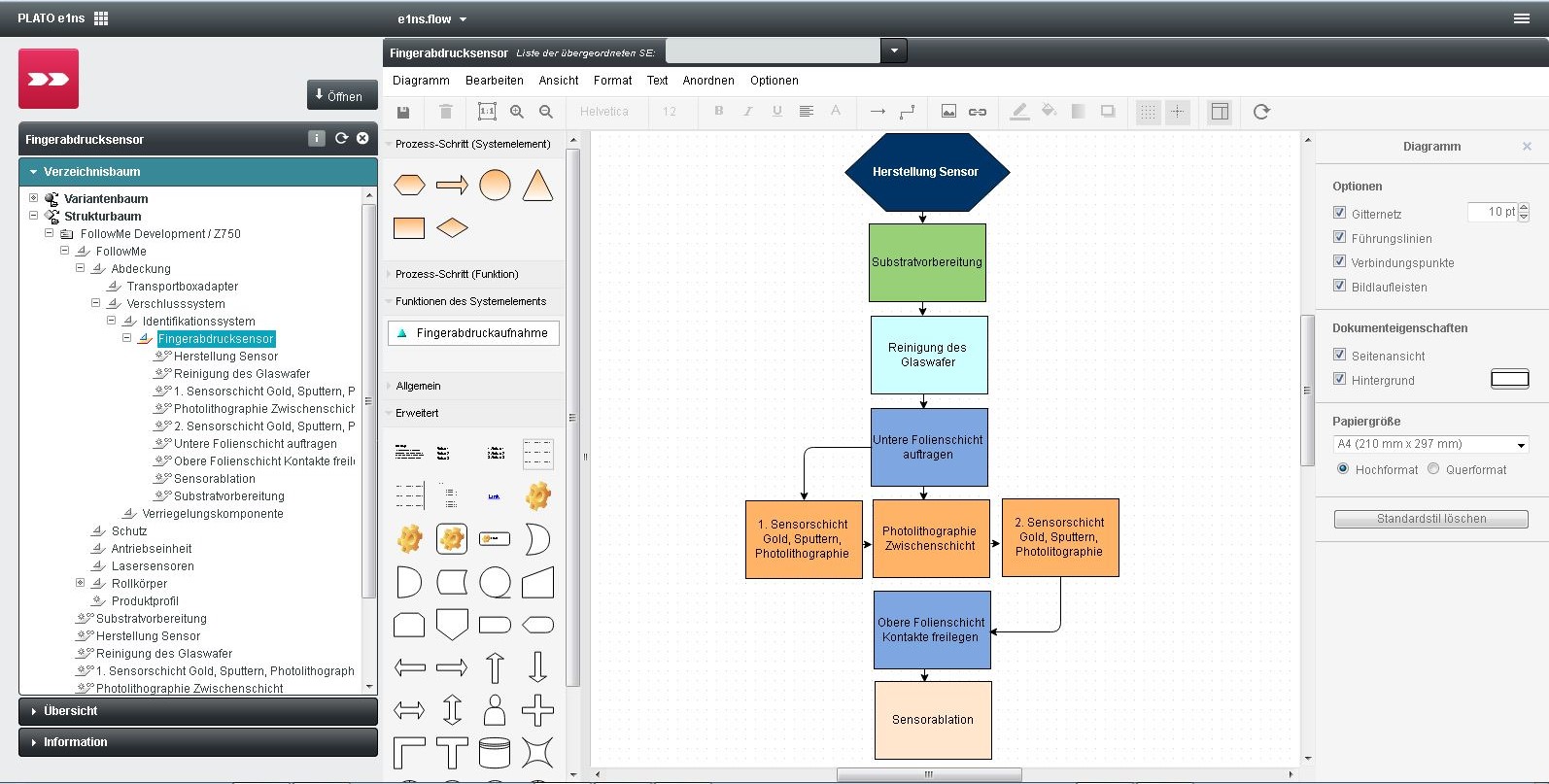Click the zoom in magnifier icon

pos(517,112)
